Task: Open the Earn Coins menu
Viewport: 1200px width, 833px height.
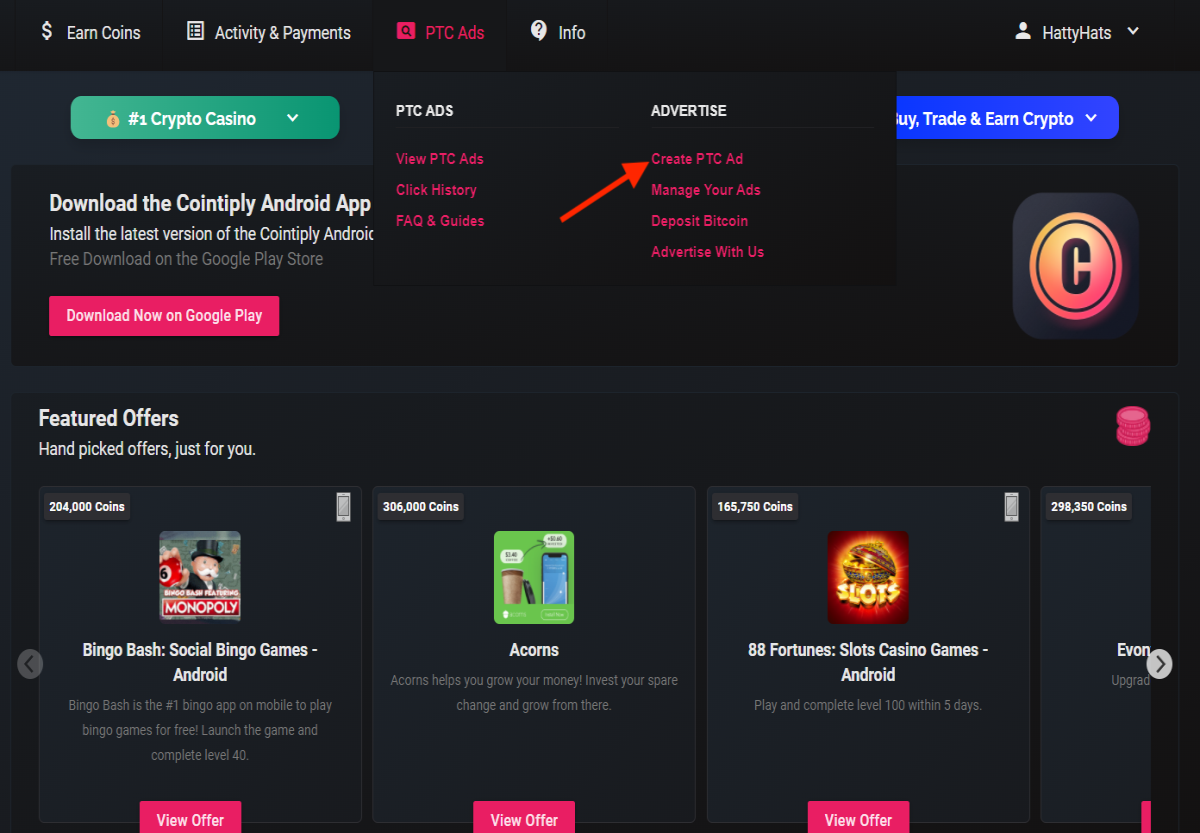Action: pyautogui.click(x=90, y=32)
